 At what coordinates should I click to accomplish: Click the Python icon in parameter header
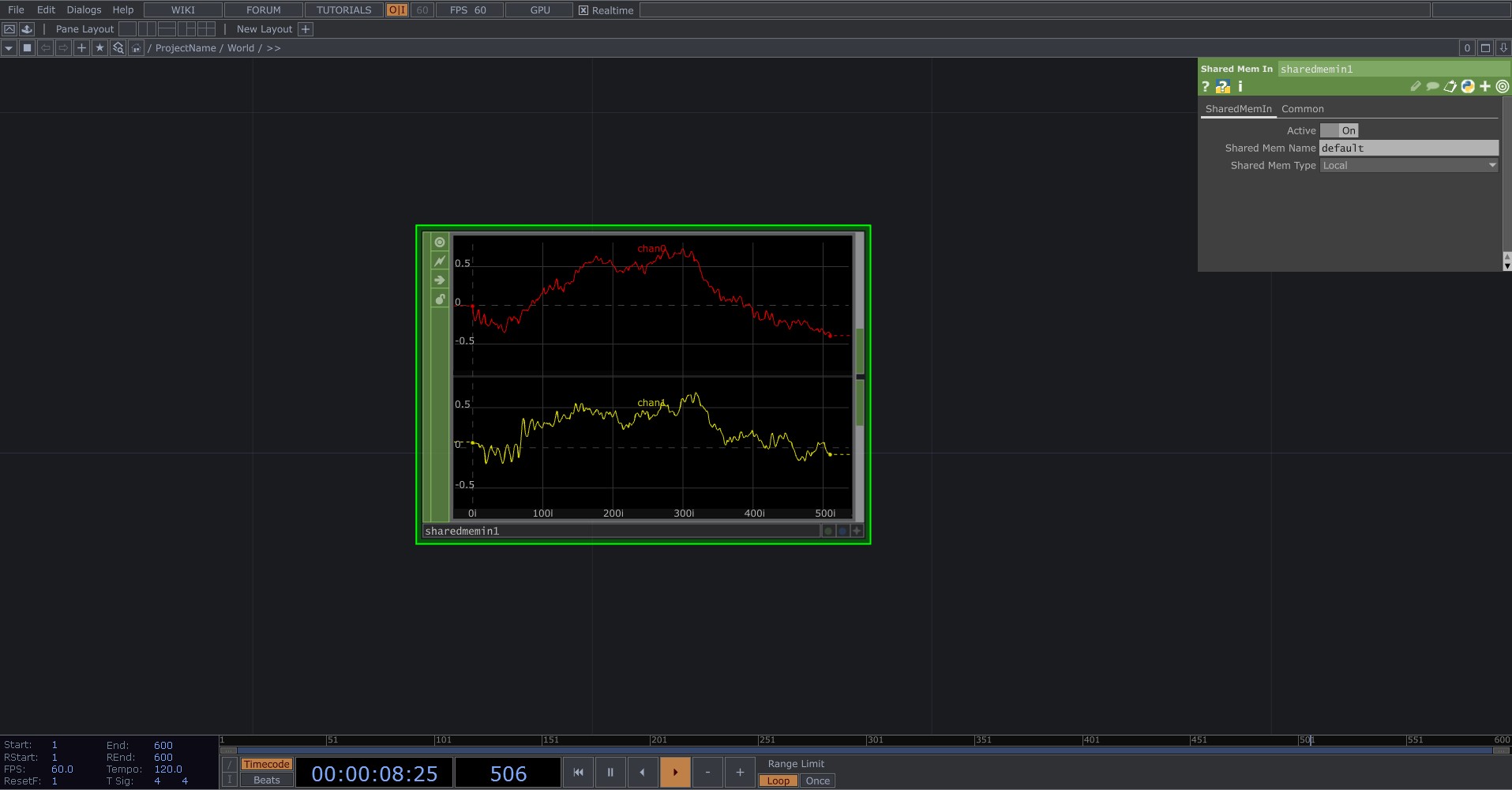1468,87
